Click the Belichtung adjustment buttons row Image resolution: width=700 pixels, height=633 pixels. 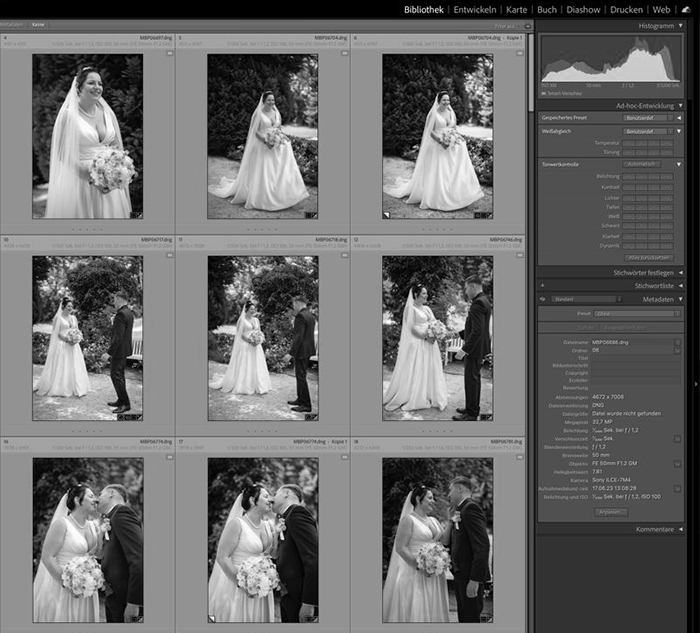(x=648, y=176)
